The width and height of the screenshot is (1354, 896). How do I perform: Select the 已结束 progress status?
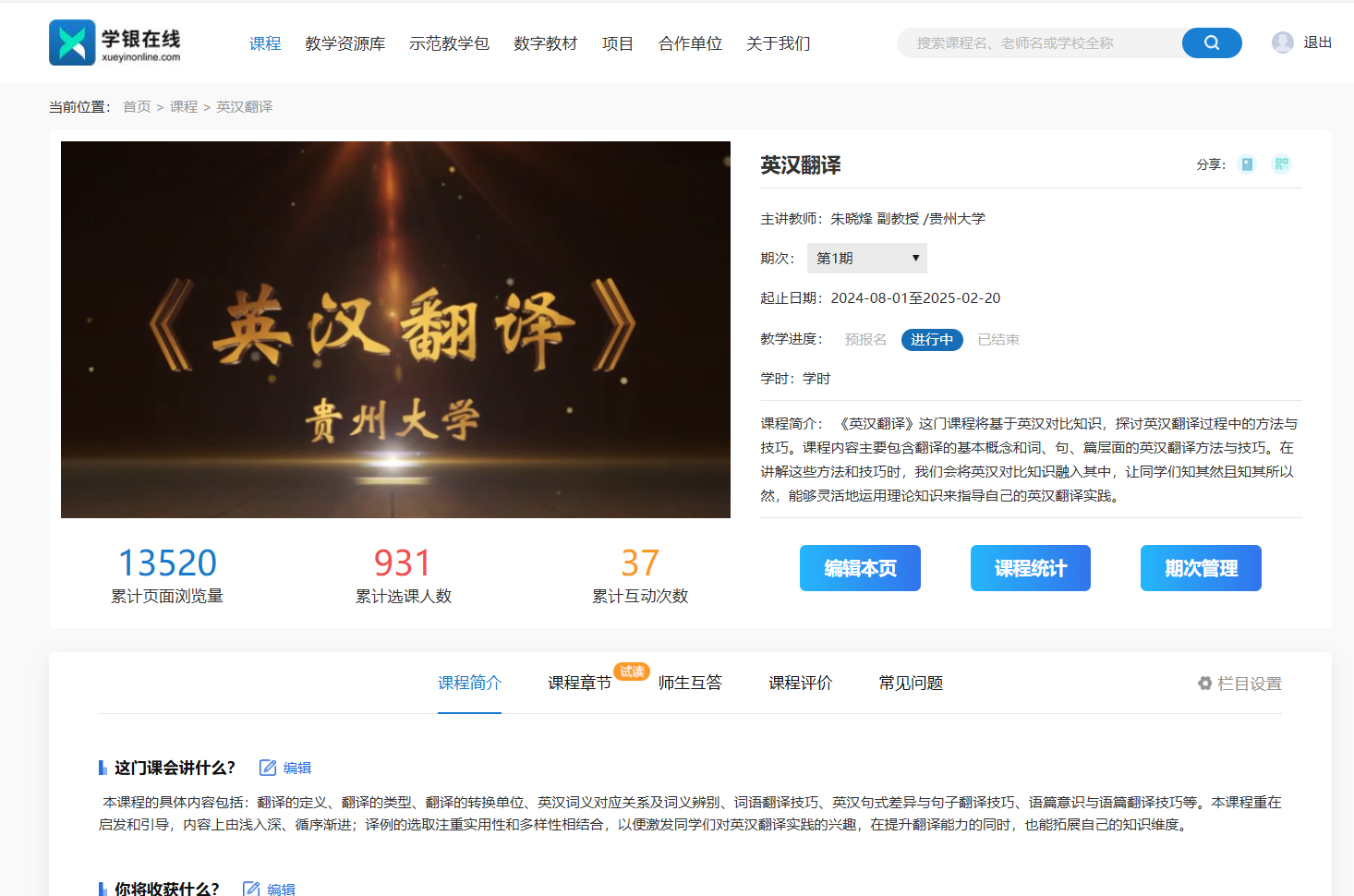click(998, 340)
